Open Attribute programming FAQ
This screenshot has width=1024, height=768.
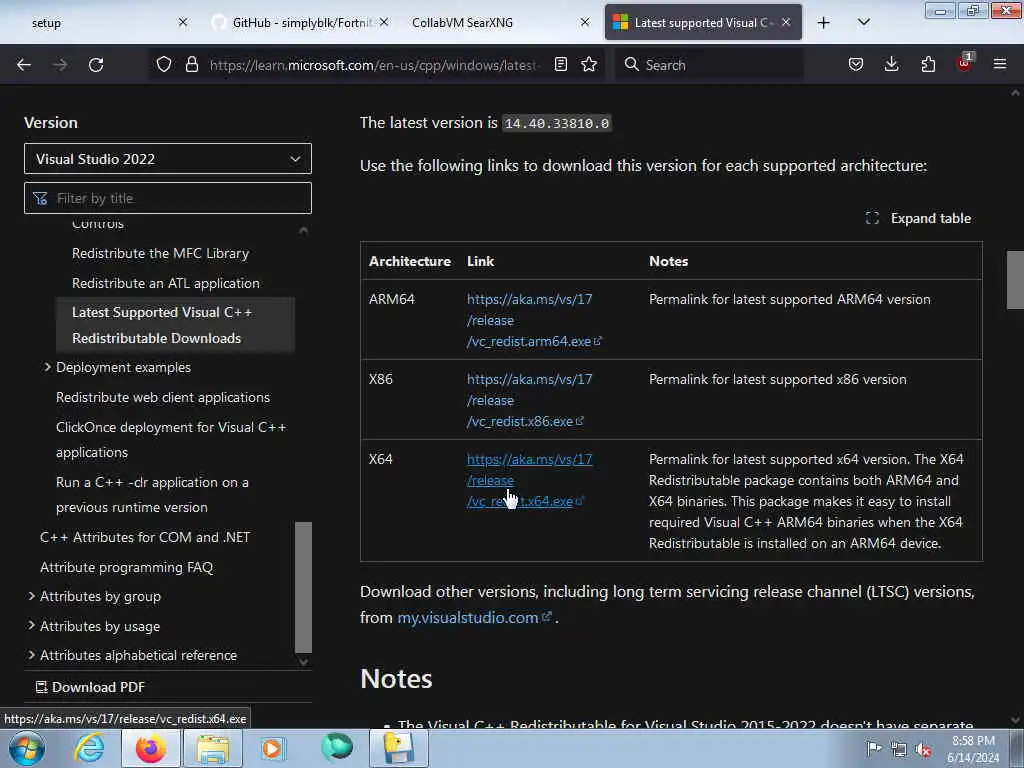(127, 567)
